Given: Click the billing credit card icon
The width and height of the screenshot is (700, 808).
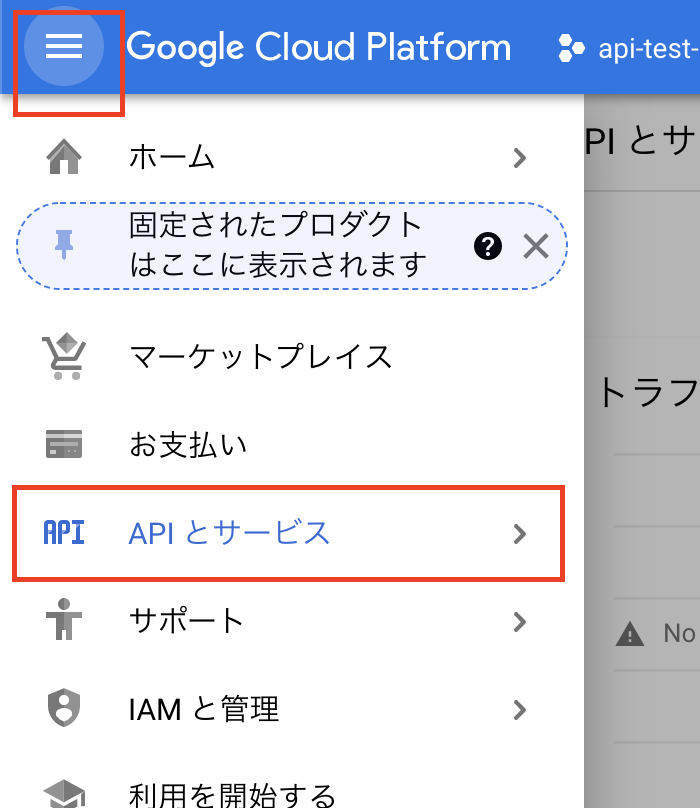Looking at the screenshot, I should click(64, 444).
